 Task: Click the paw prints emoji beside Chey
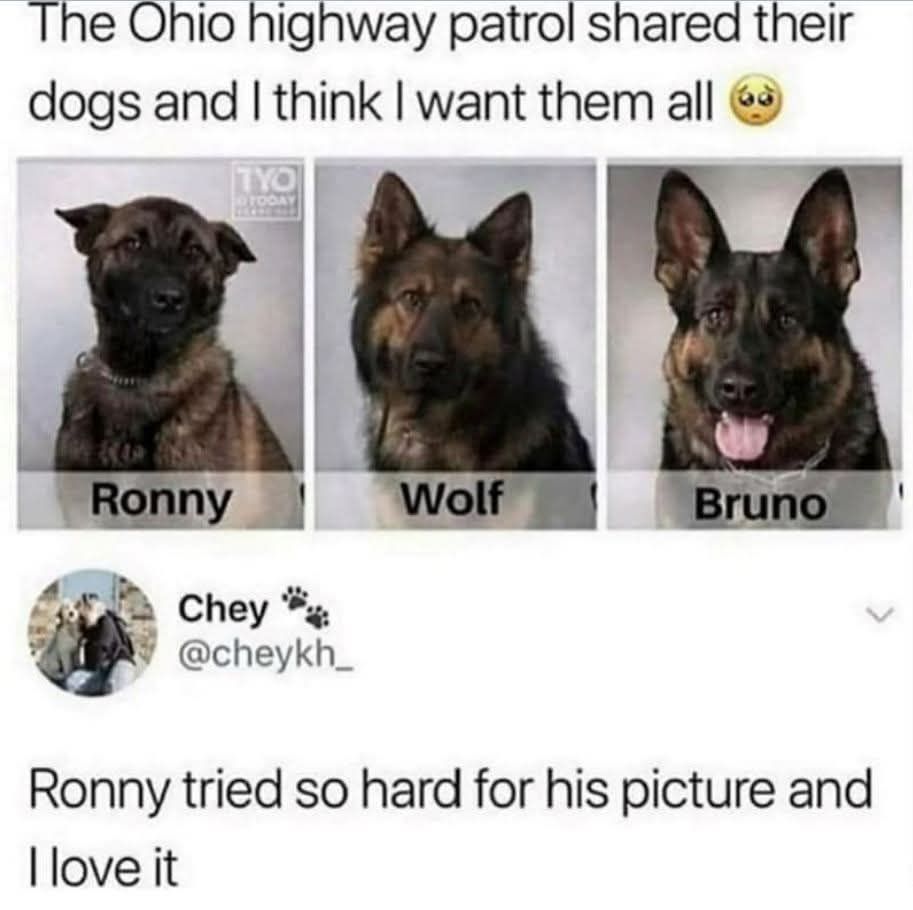point(306,607)
